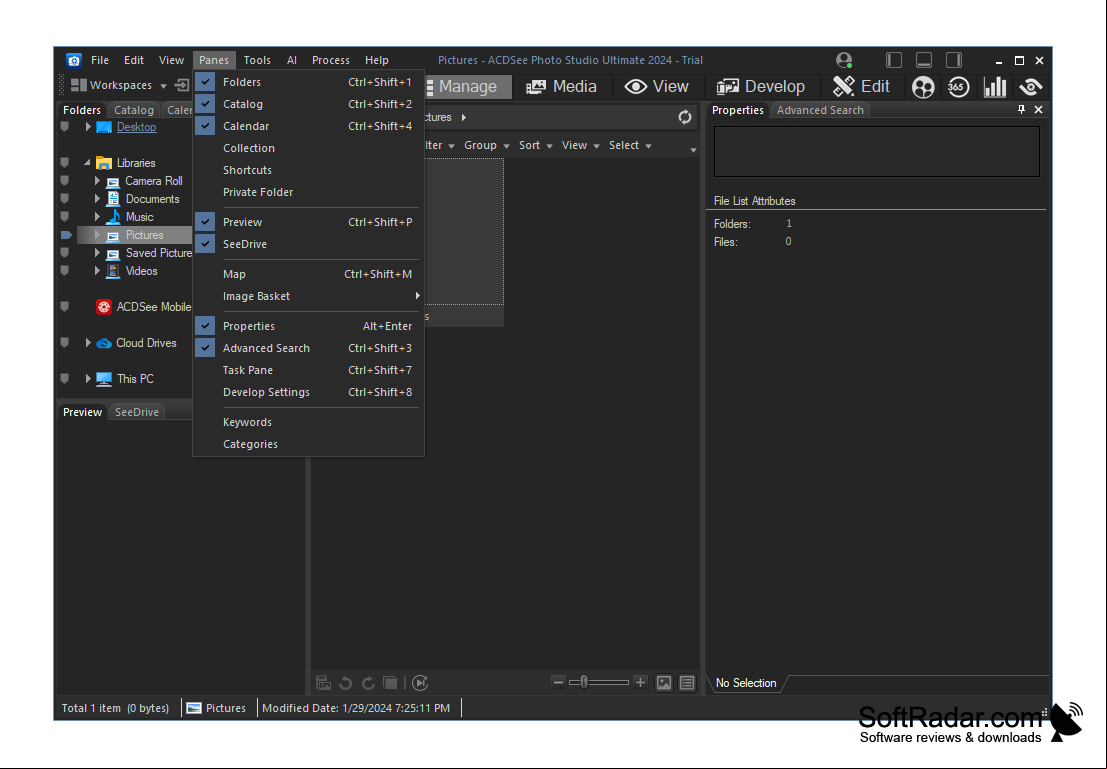Open the account profile icon

(x=844, y=60)
